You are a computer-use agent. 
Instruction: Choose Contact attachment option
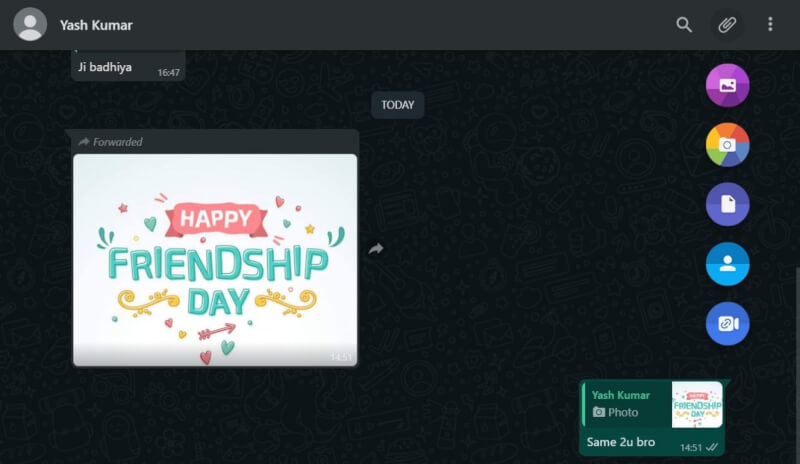pos(728,264)
